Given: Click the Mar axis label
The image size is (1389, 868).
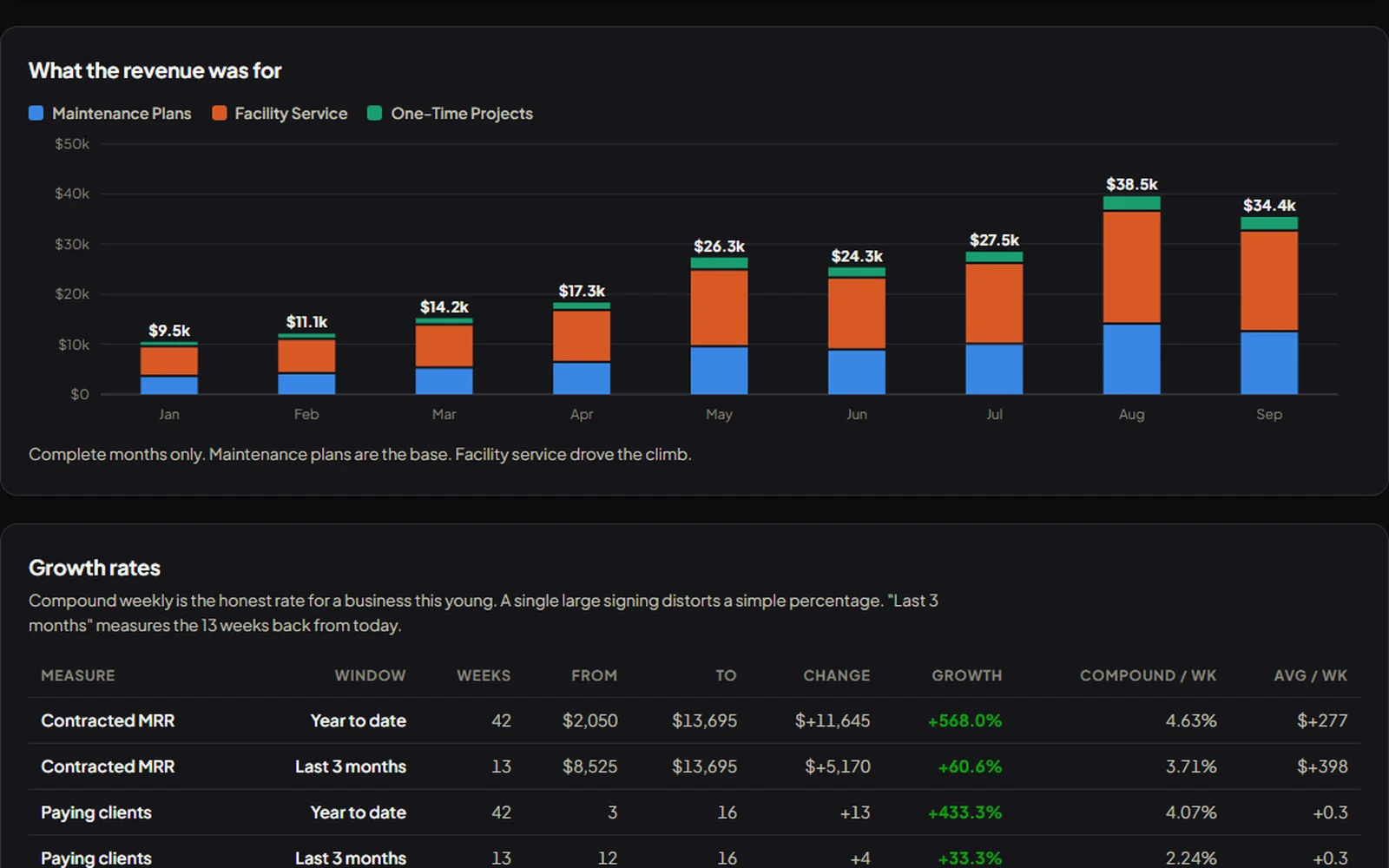Looking at the screenshot, I should click(444, 414).
